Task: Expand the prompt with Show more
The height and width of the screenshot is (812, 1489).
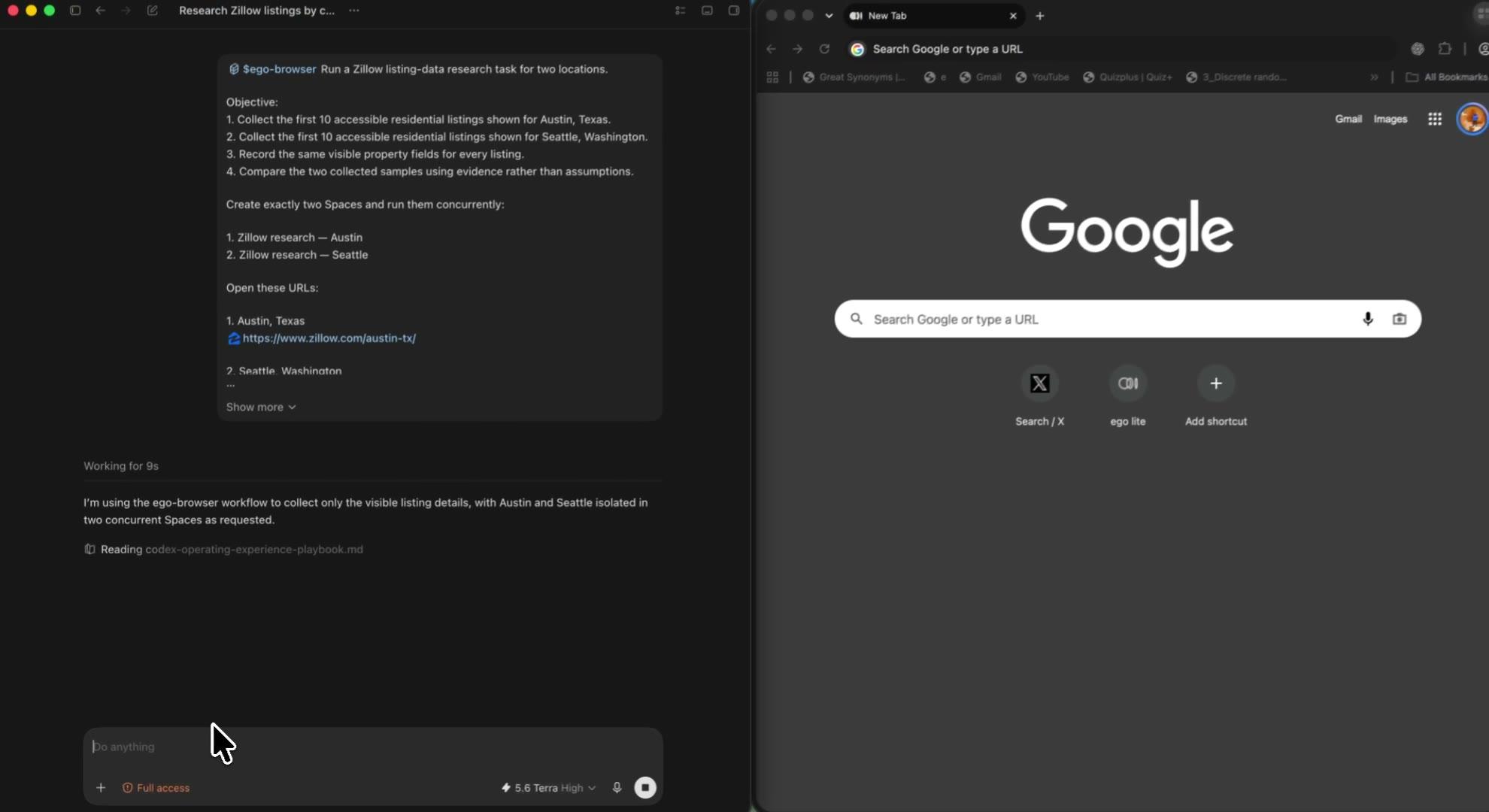Action: tap(261, 407)
